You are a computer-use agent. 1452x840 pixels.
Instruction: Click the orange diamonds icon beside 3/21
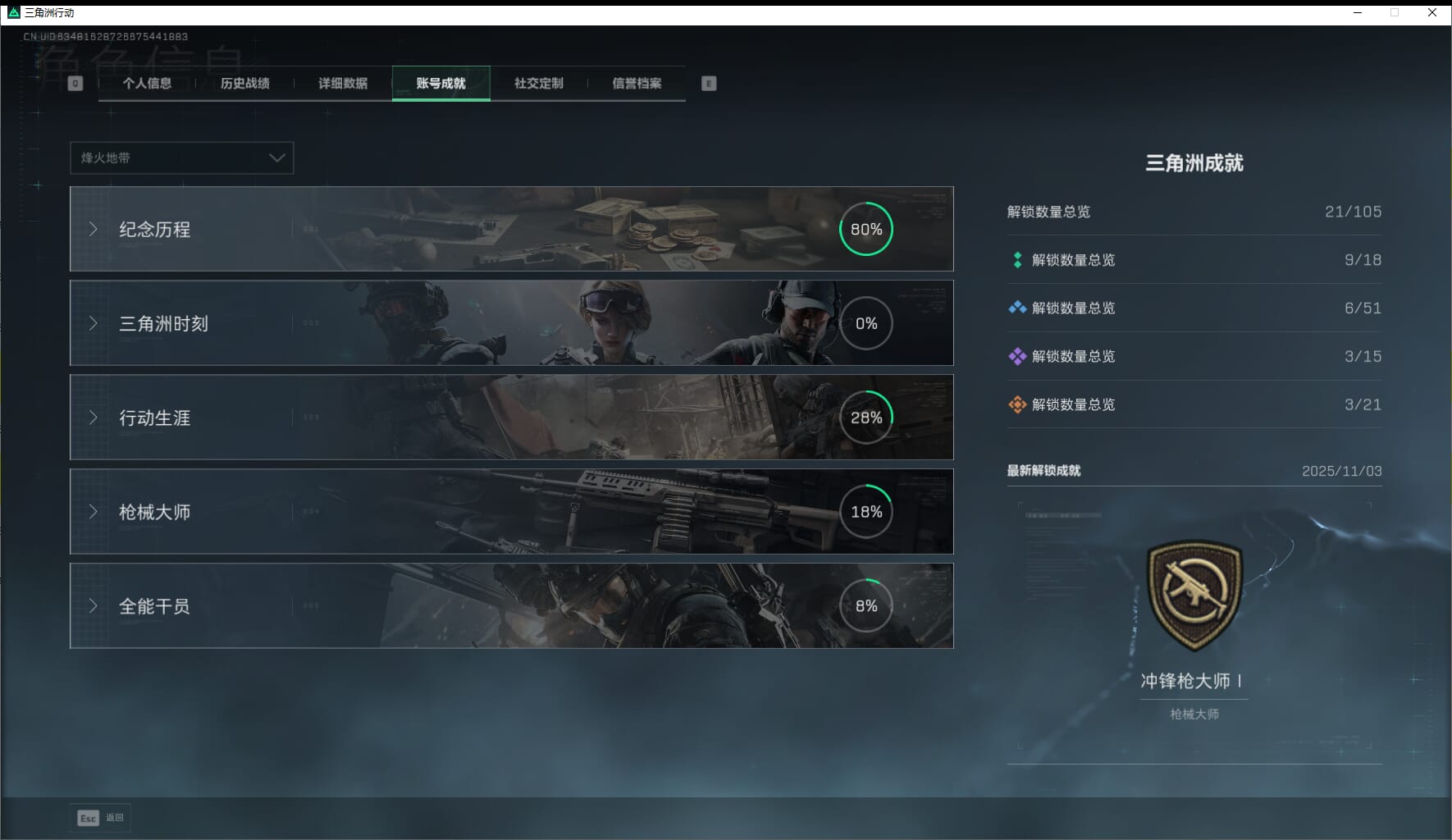coord(1017,404)
